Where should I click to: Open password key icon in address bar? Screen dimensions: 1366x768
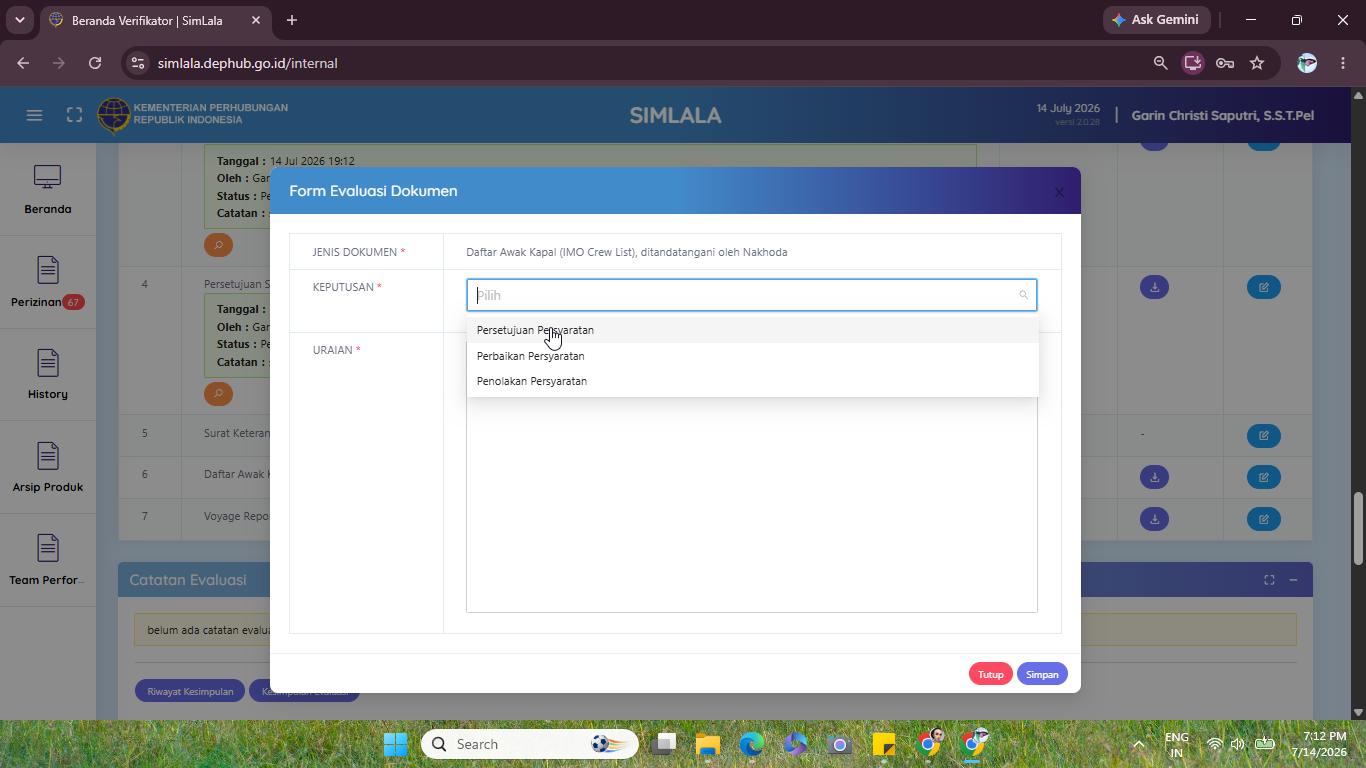pos(1225,63)
